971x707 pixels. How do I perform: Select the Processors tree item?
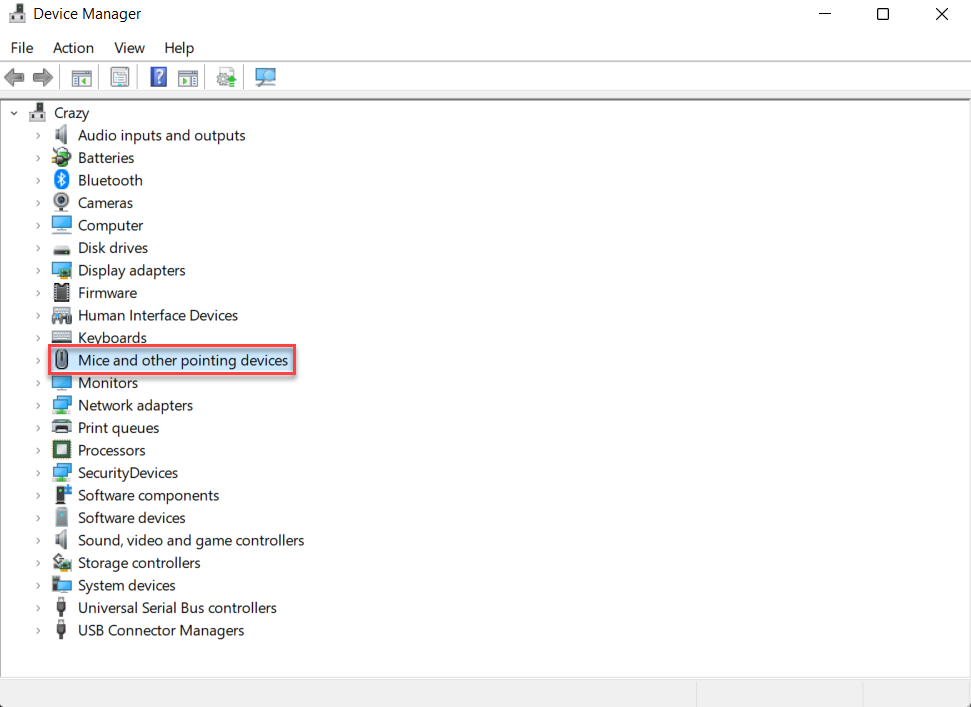tap(111, 450)
